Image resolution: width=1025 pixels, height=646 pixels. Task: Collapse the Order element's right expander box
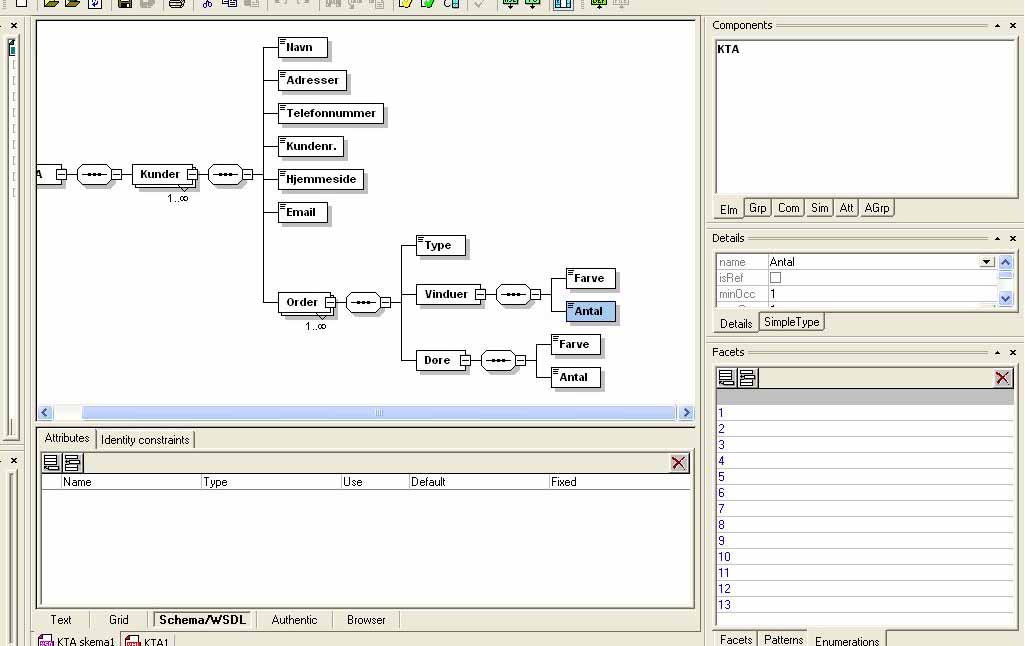point(329,302)
